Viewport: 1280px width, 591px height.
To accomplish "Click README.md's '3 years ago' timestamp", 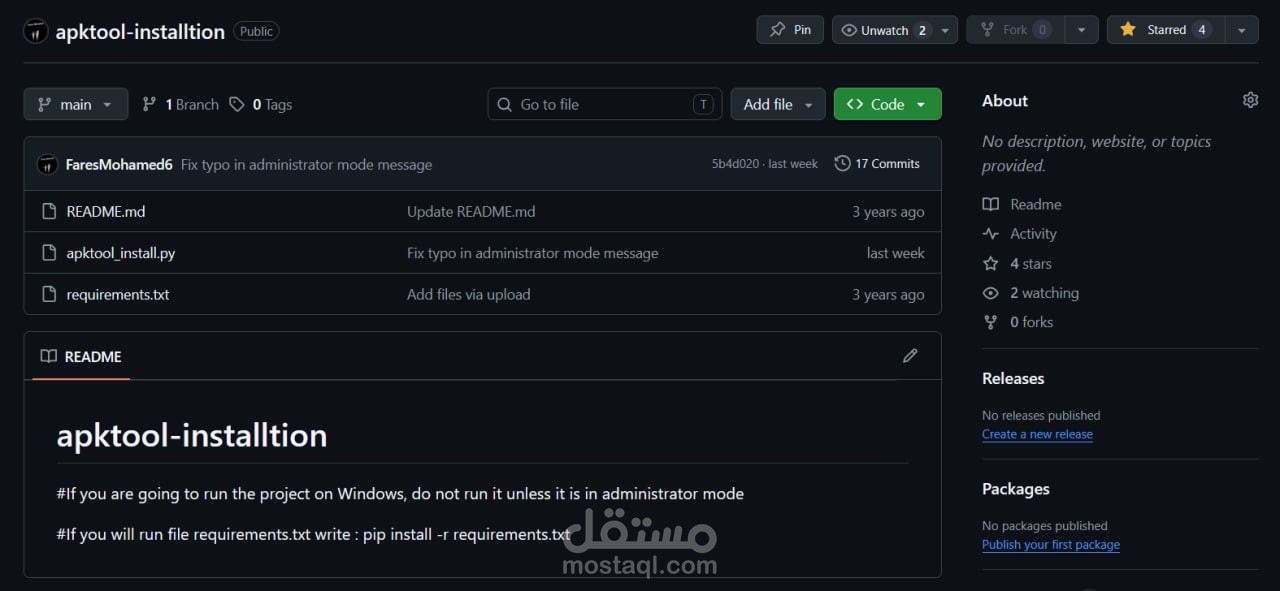I will pyautogui.click(x=888, y=212).
